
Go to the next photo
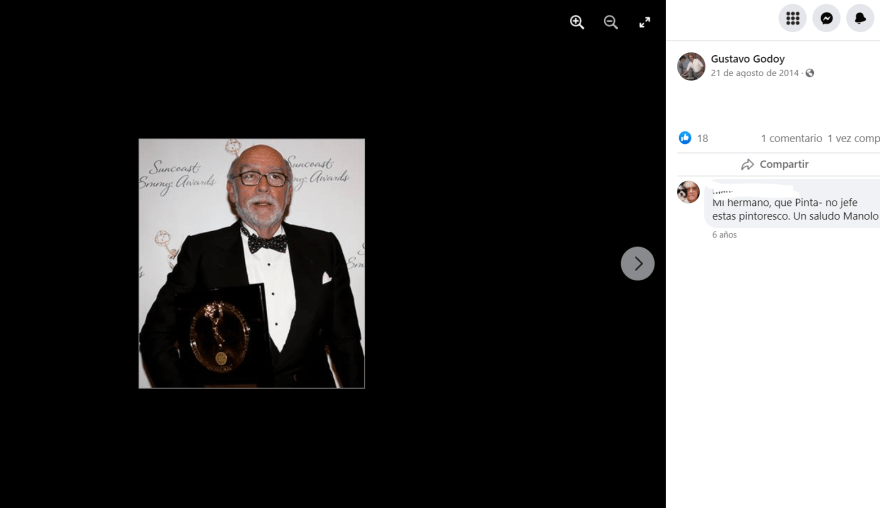point(638,264)
